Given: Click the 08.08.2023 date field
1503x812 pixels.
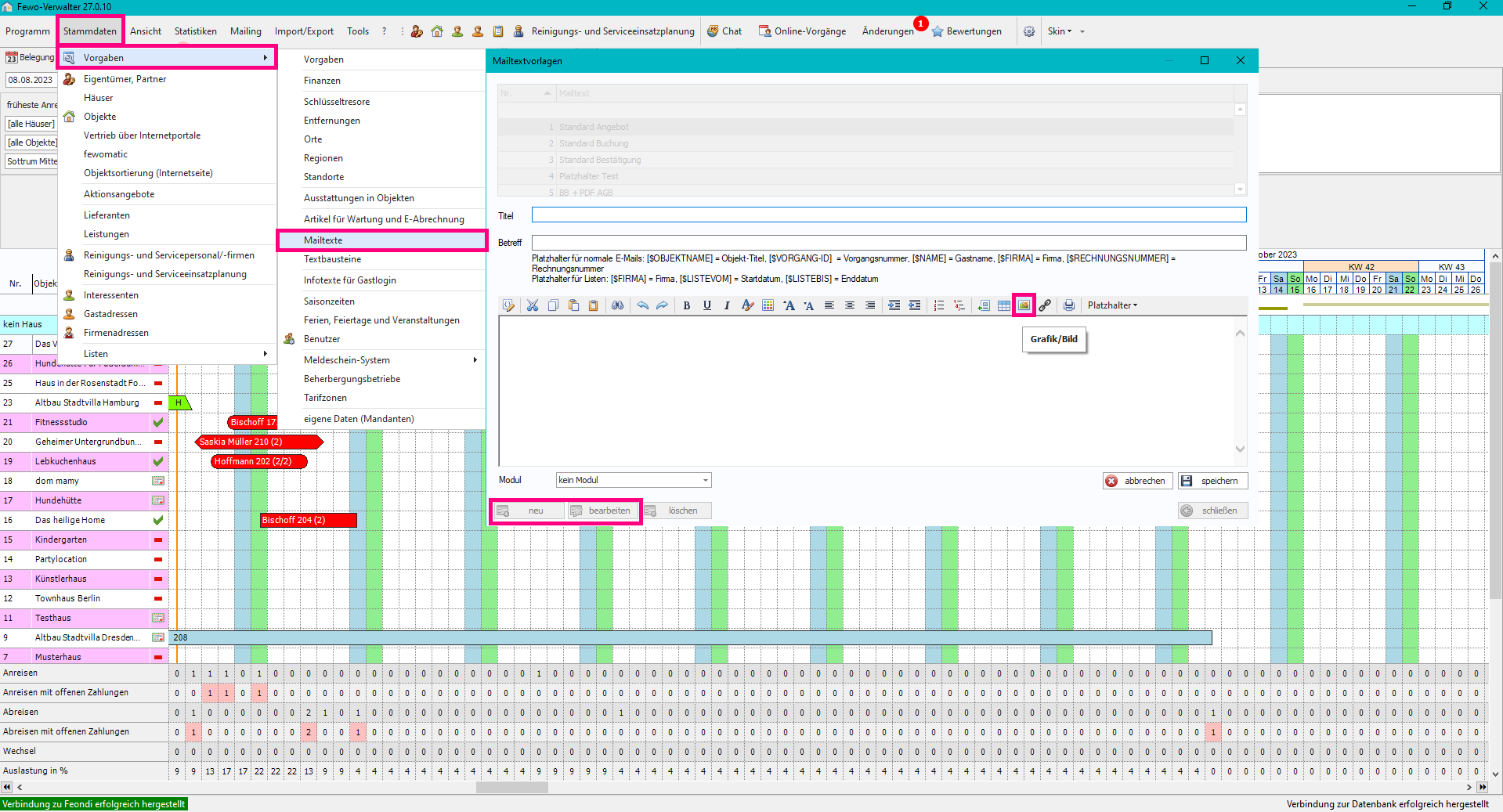Looking at the screenshot, I should point(31,80).
